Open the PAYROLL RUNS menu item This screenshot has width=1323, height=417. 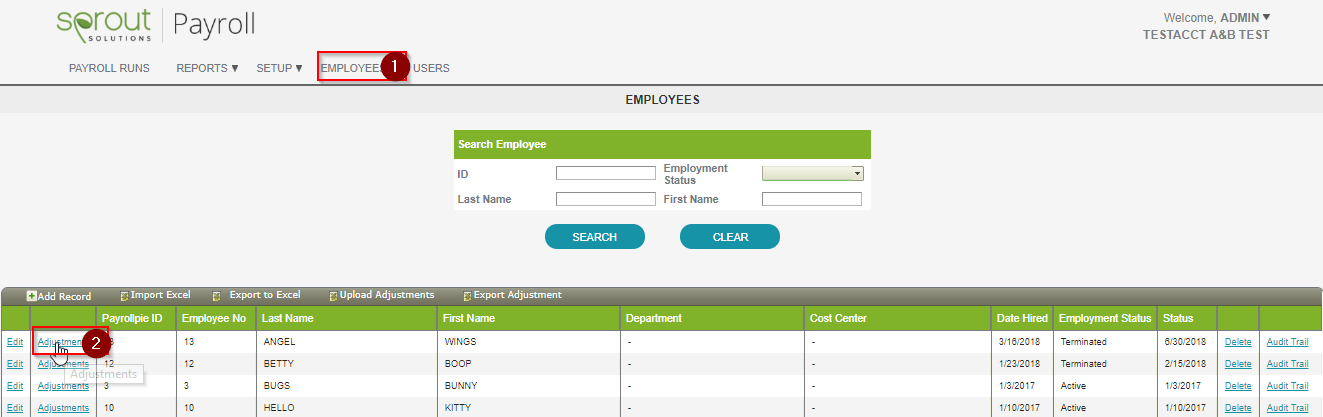click(109, 68)
